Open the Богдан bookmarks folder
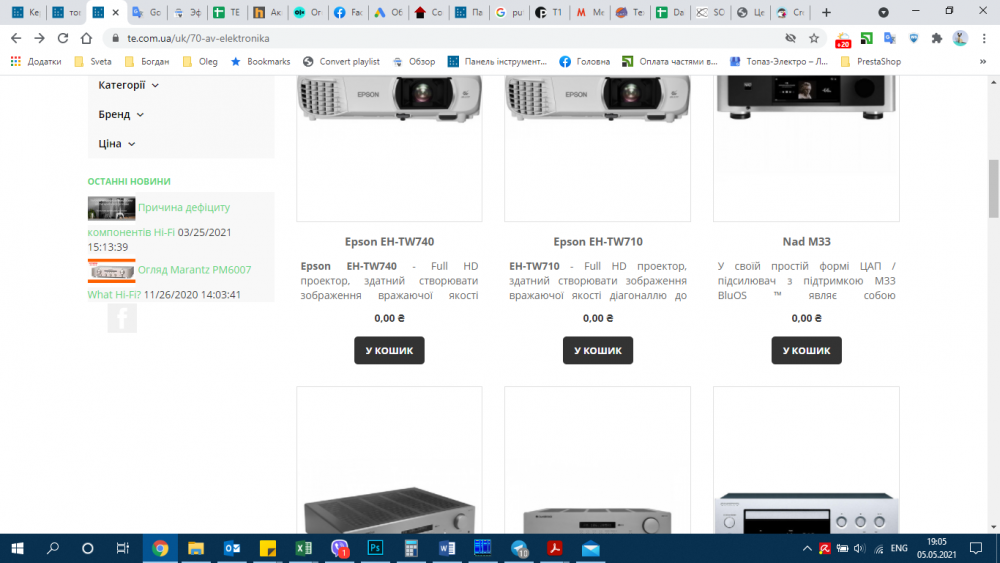 (147, 62)
